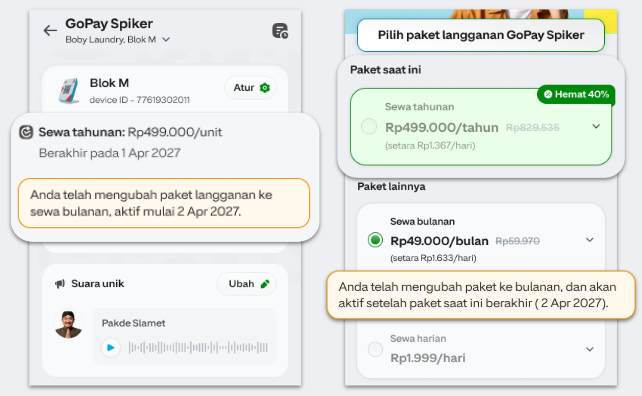This screenshot has height=396, width=642.
Task: Expand the Sewa bulanan package details chevron
Action: [590, 240]
